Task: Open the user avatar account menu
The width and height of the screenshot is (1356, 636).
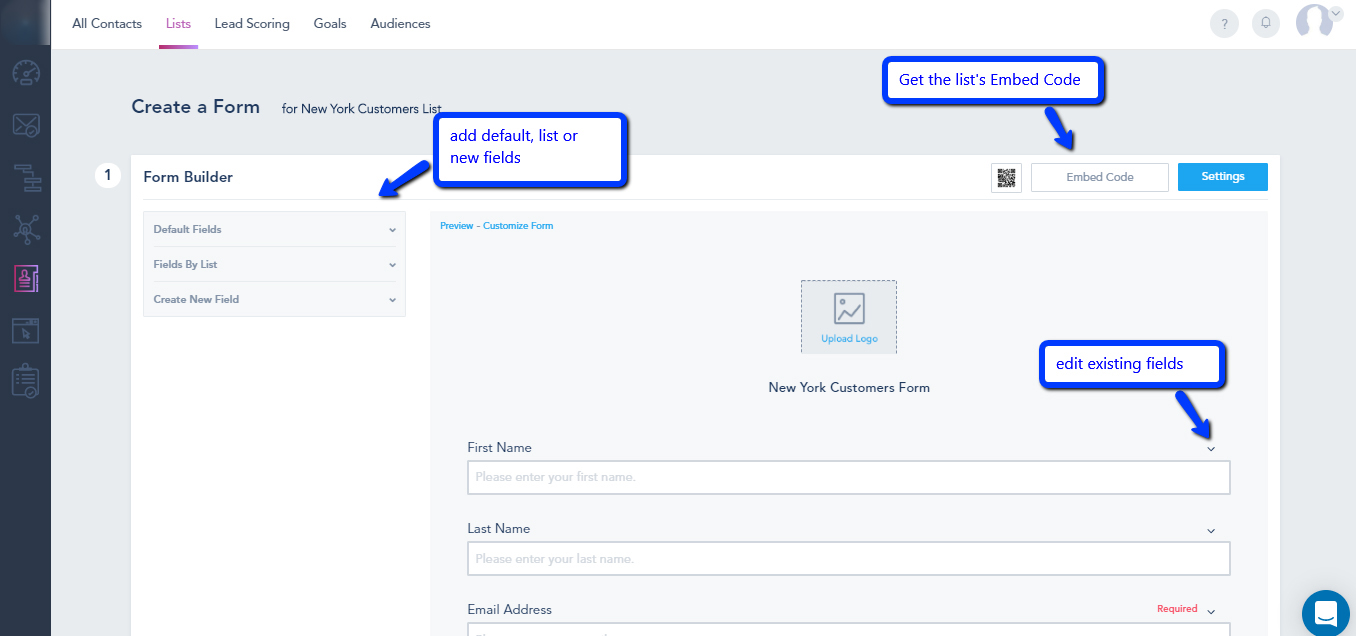Action: [1317, 21]
